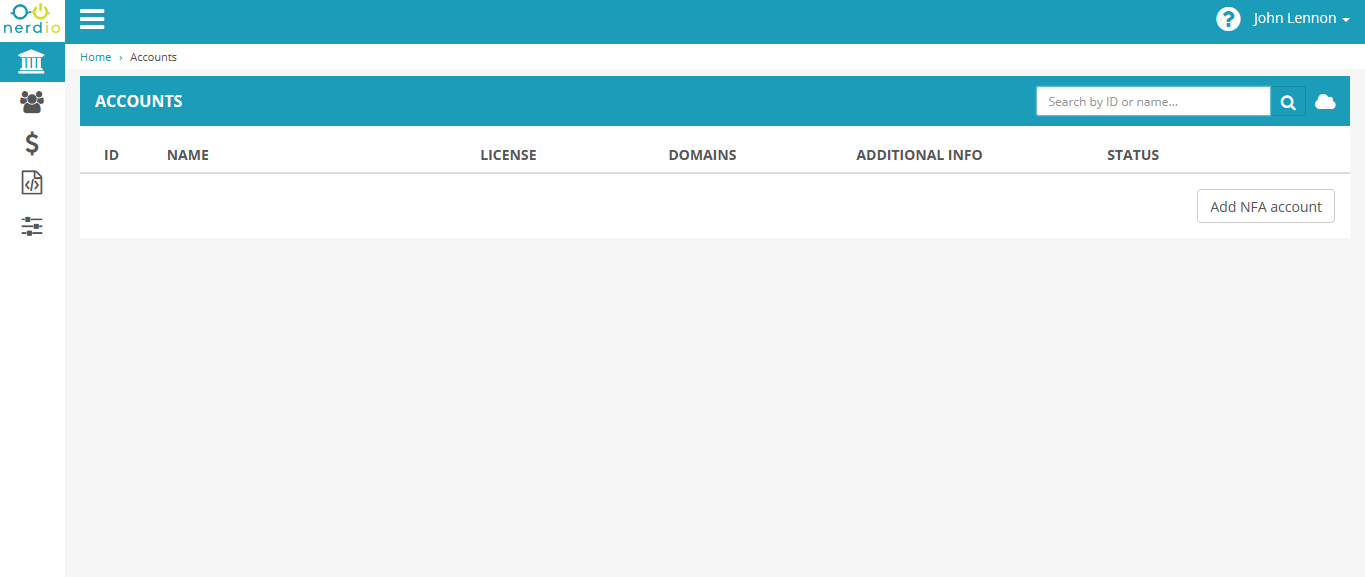Click the Add NFA account button
1365x577 pixels.
(1266, 206)
